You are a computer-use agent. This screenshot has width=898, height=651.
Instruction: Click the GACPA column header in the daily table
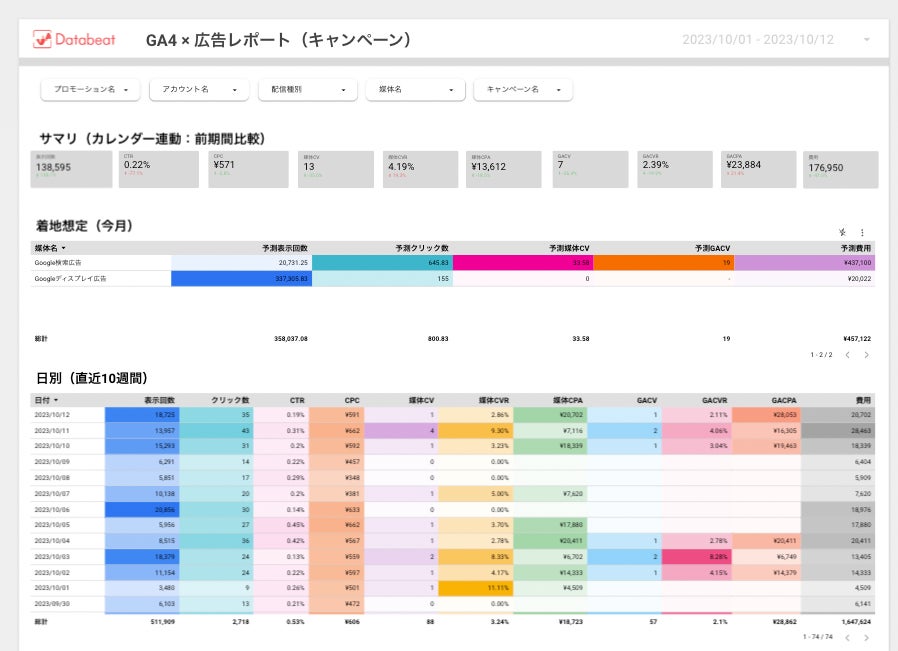click(x=784, y=400)
